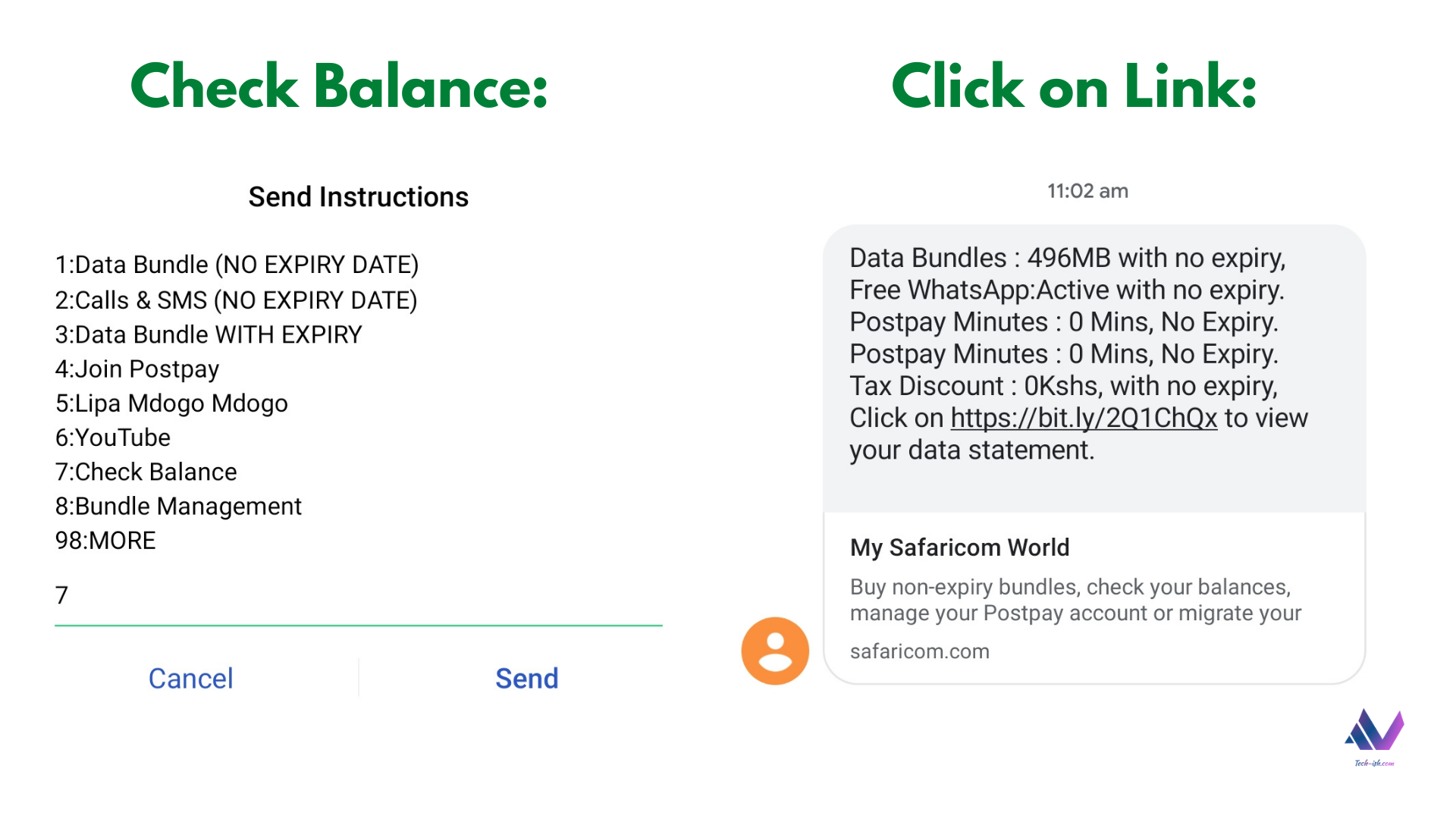Click the Send Instructions dialog title

pos(359,197)
